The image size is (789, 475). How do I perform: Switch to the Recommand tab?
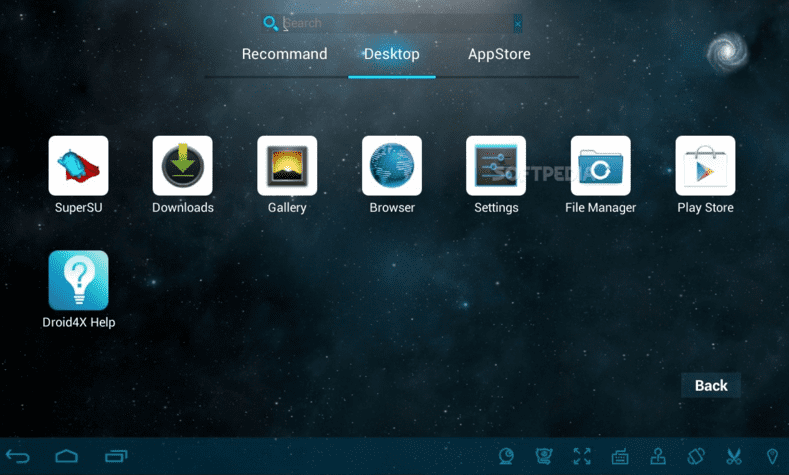point(284,54)
